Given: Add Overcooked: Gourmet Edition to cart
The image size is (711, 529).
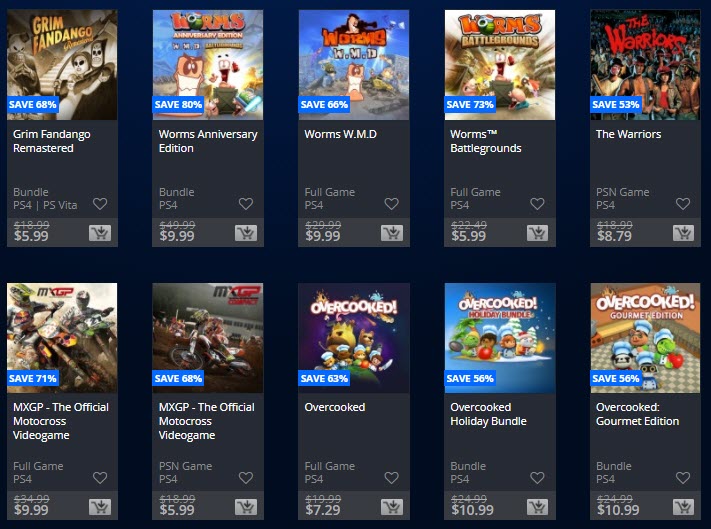Looking at the screenshot, I should 683,507.
